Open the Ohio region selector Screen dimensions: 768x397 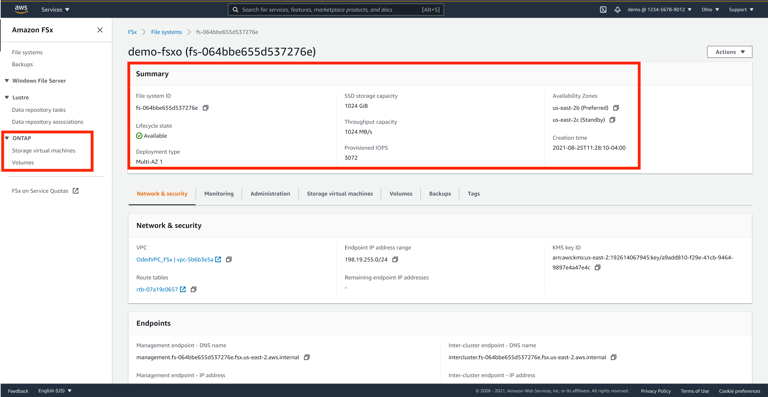[710, 9]
